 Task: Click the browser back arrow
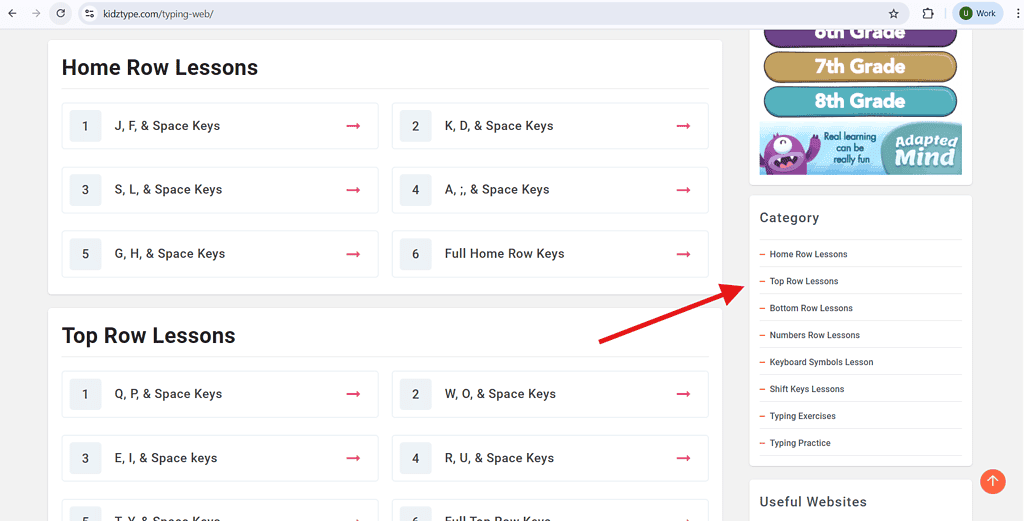tap(12, 13)
